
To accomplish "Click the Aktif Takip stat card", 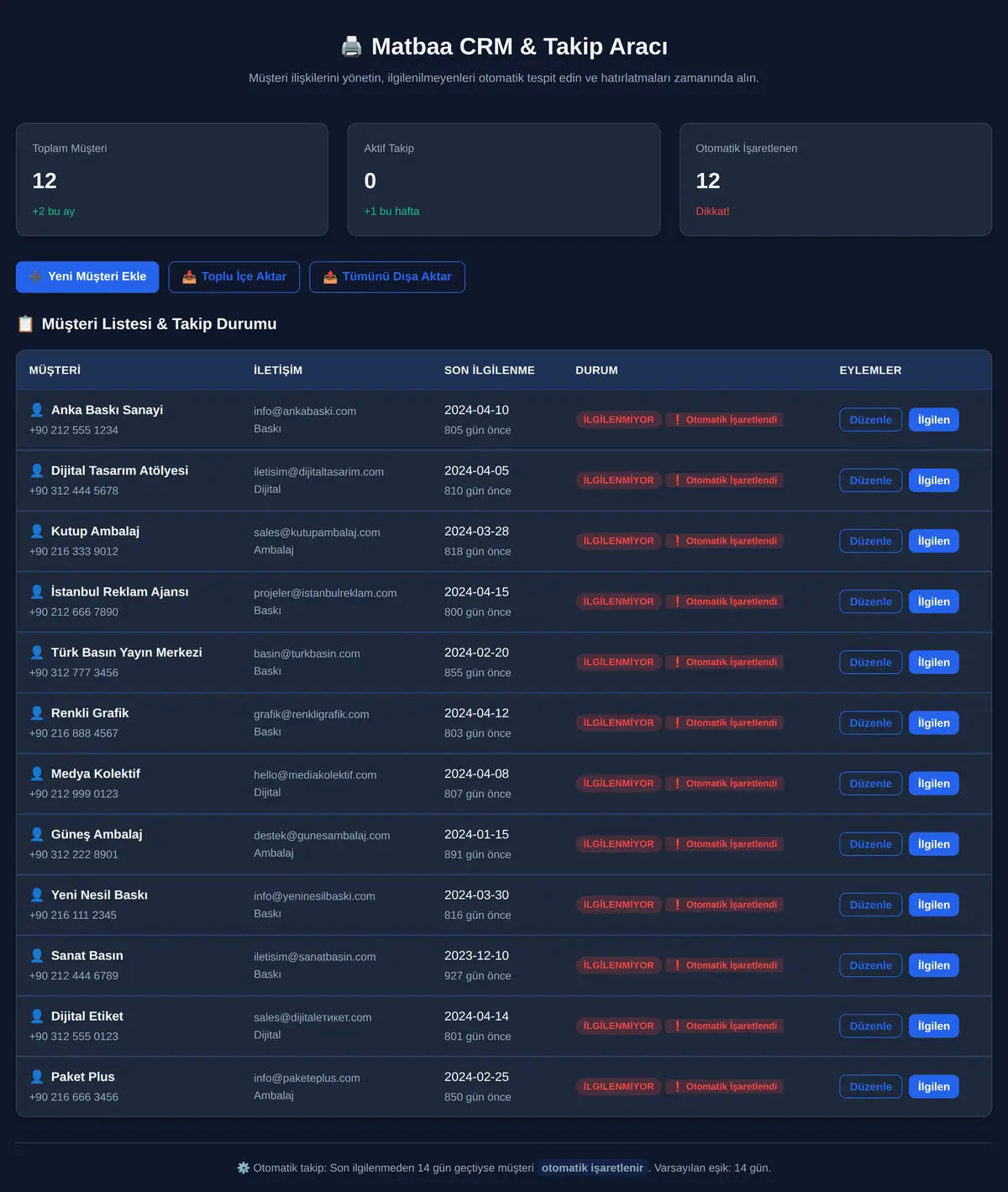I will (504, 180).
